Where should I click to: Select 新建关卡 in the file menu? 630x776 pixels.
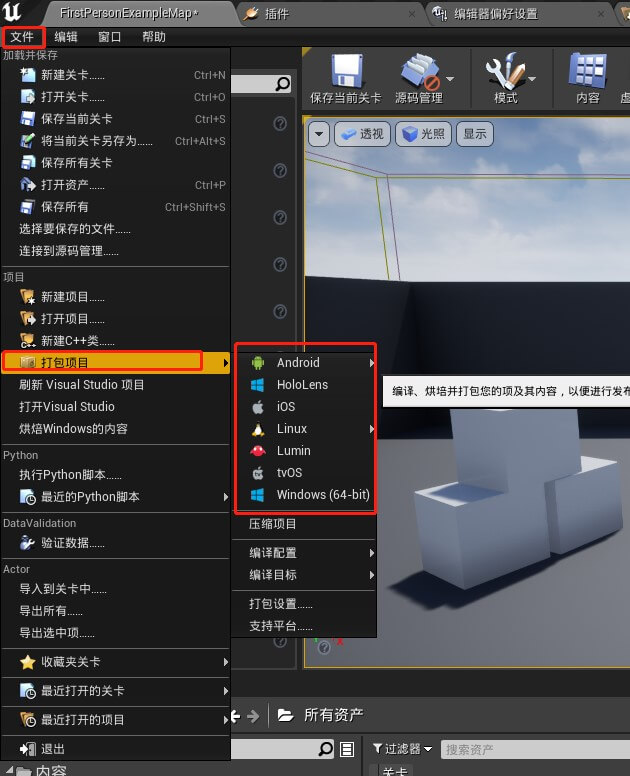(x=116, y=75)
